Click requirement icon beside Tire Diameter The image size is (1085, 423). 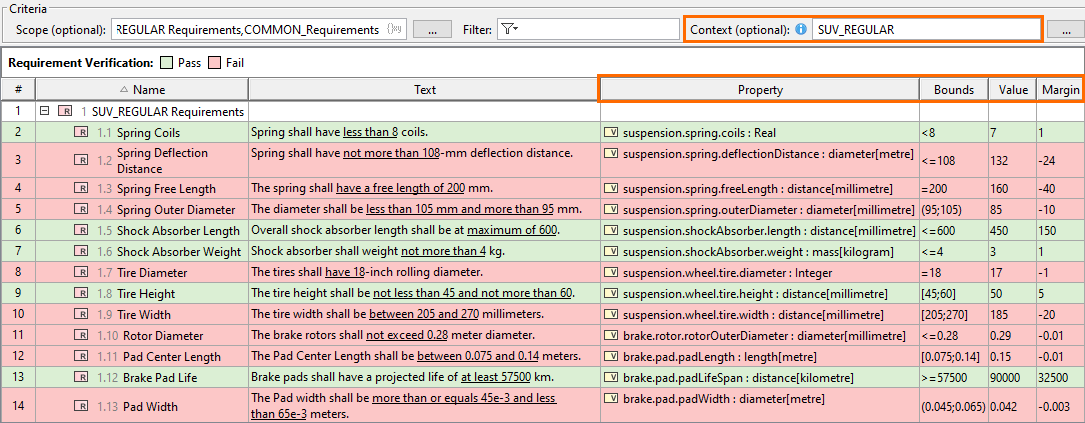(81, 272)
